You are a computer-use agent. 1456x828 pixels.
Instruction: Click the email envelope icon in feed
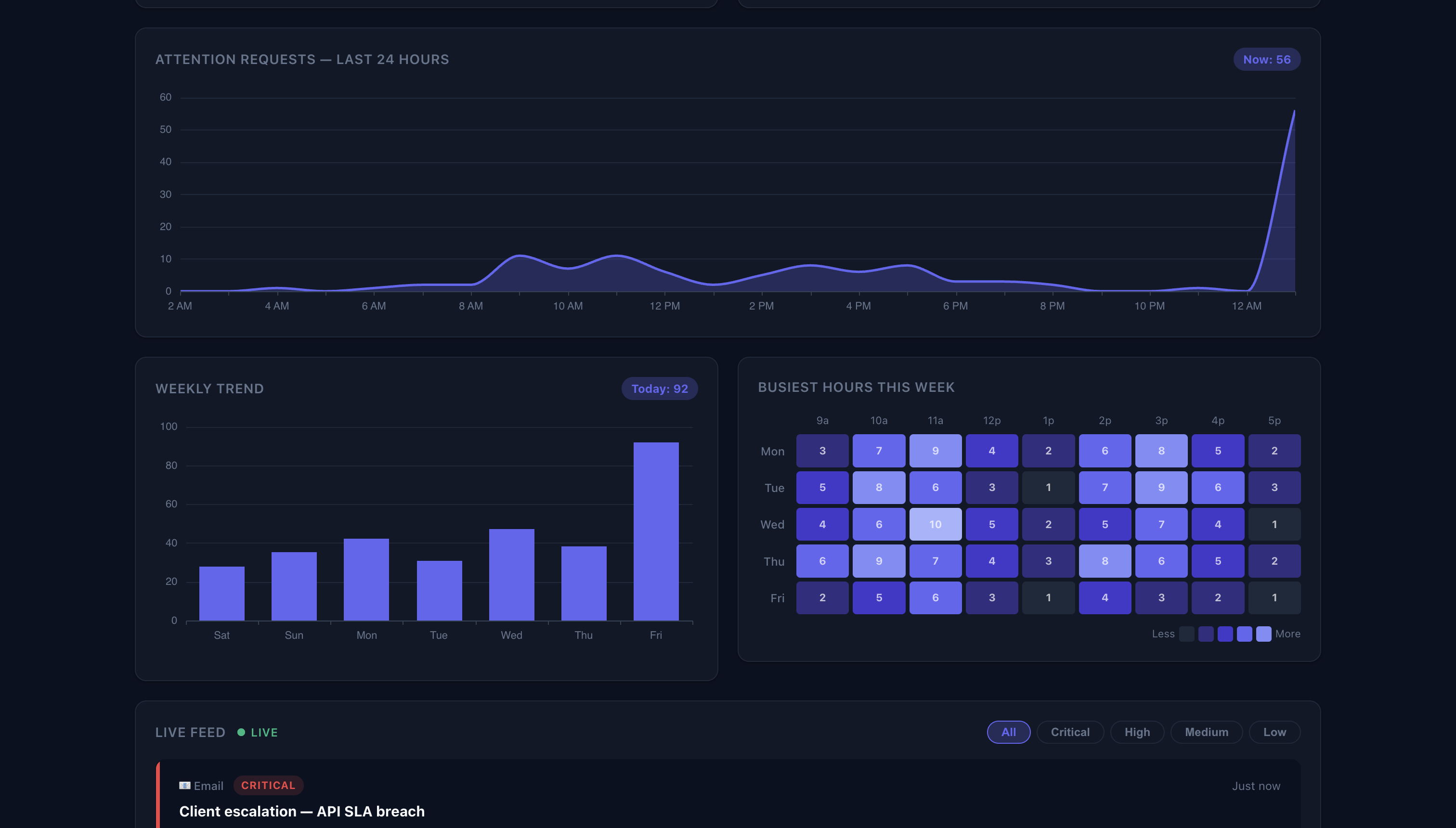pyautogui.click(x=185, y=785)
